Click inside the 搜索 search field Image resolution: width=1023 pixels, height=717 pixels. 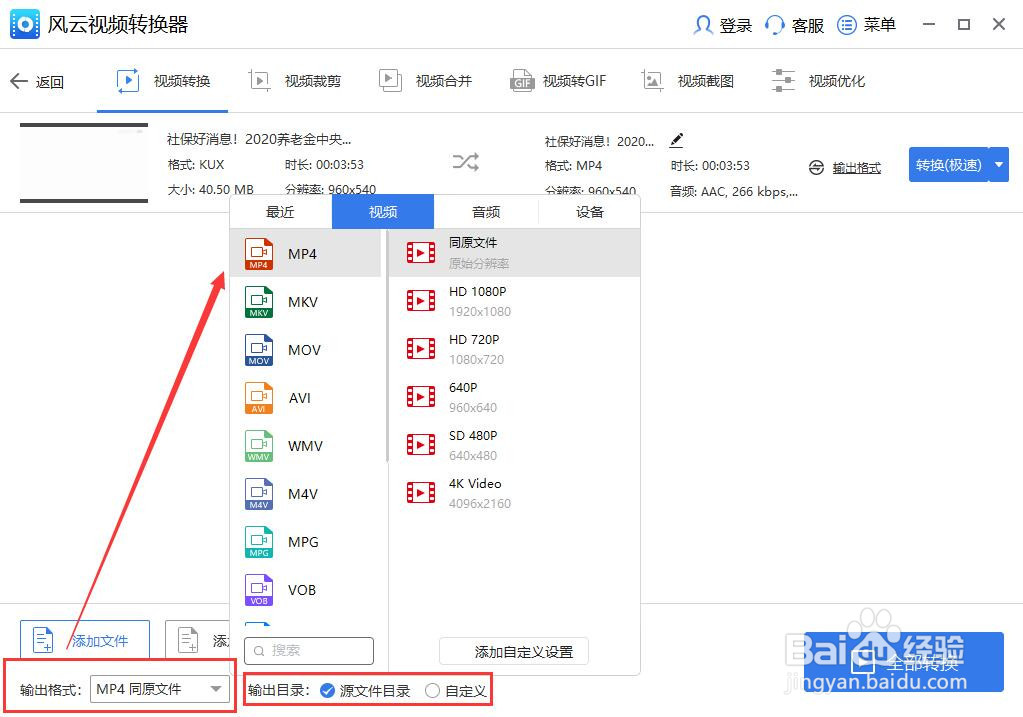(308, 650)
